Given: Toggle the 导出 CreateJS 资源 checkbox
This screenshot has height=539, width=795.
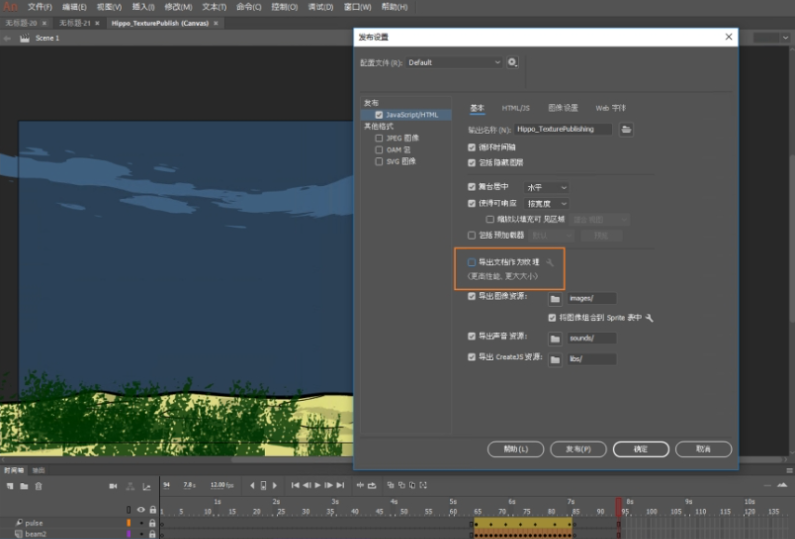Looking at the screenshot, I should point(472,357).
